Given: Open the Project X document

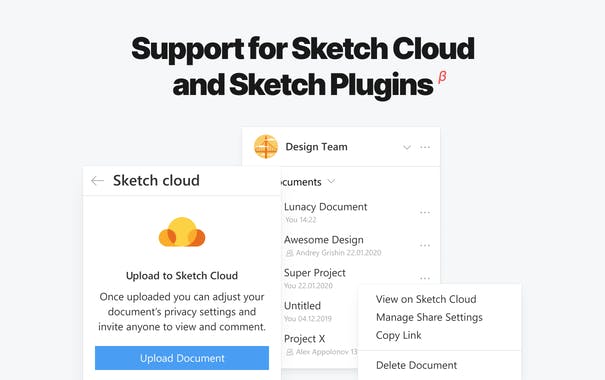Looking at the screenshot, I should point(304,339).
